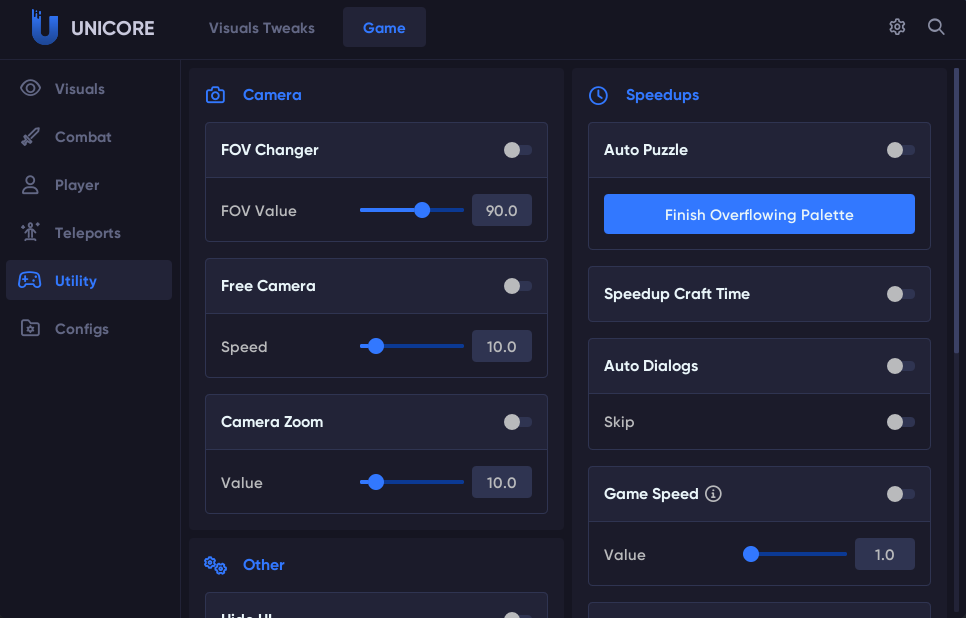Select the Game tab
This screenshot has height=618, width=966.
click(384, 28)
